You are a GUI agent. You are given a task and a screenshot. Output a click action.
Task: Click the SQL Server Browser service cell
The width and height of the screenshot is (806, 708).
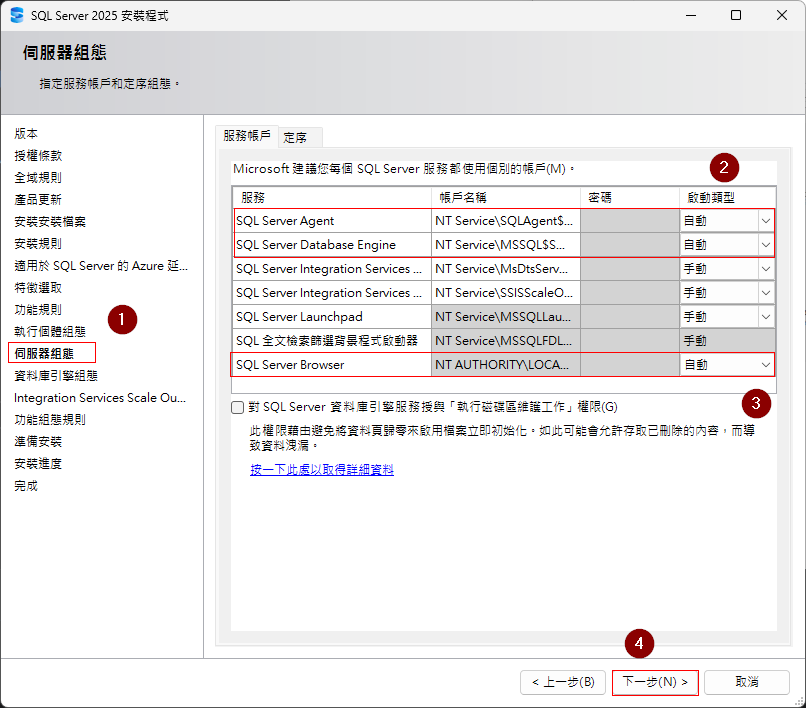[332, 365]
